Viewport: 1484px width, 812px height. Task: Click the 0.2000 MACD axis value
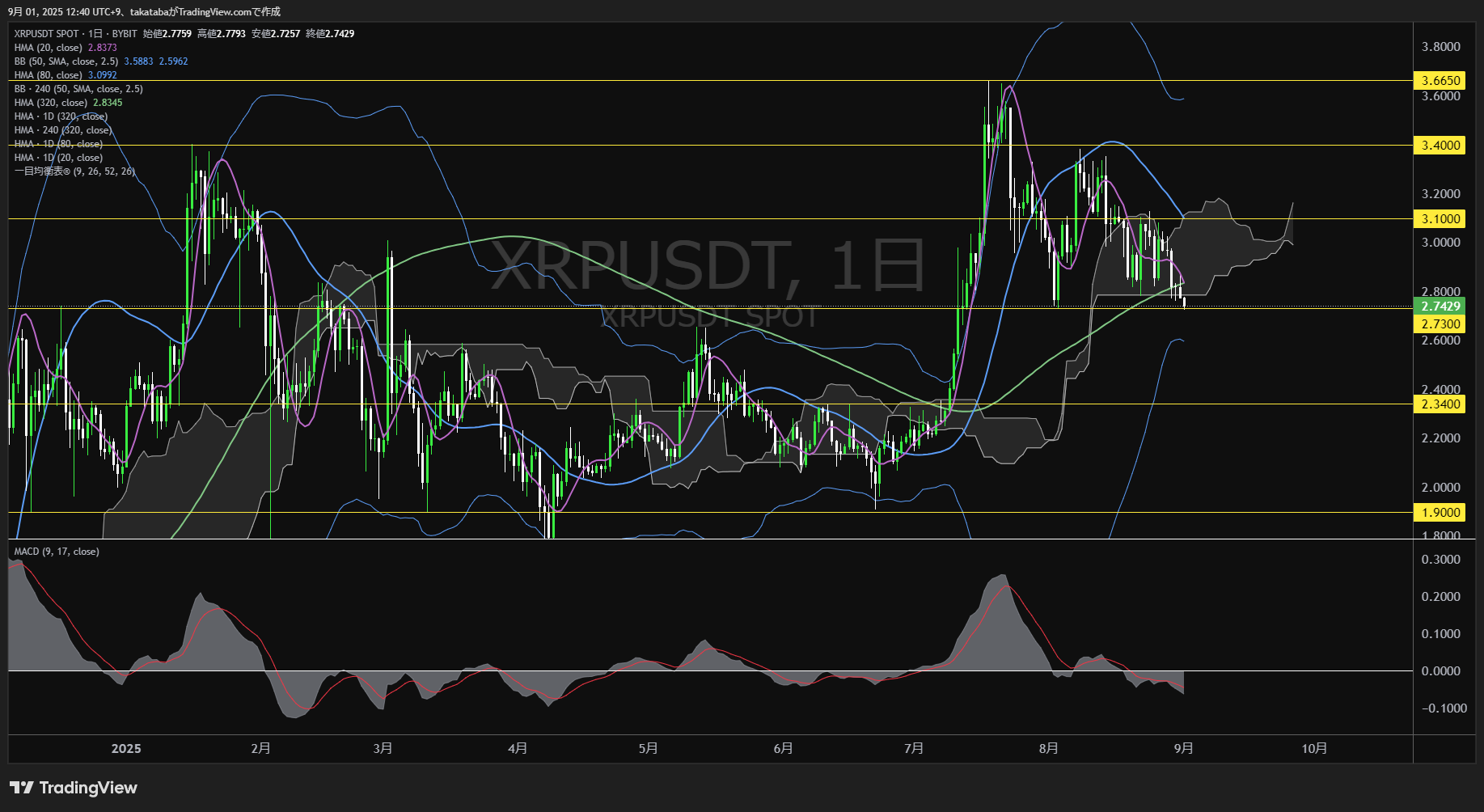click(1441, 596)
